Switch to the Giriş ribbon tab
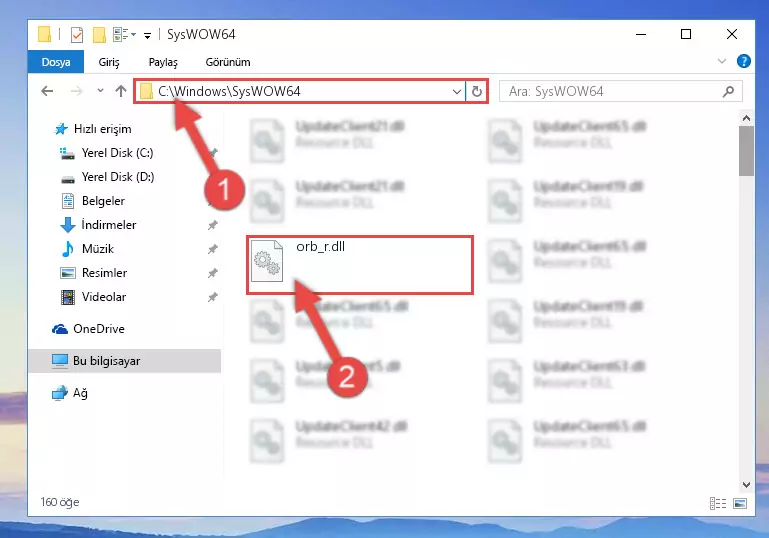Screen dimensions: 769x538 (x=109, y=62)
